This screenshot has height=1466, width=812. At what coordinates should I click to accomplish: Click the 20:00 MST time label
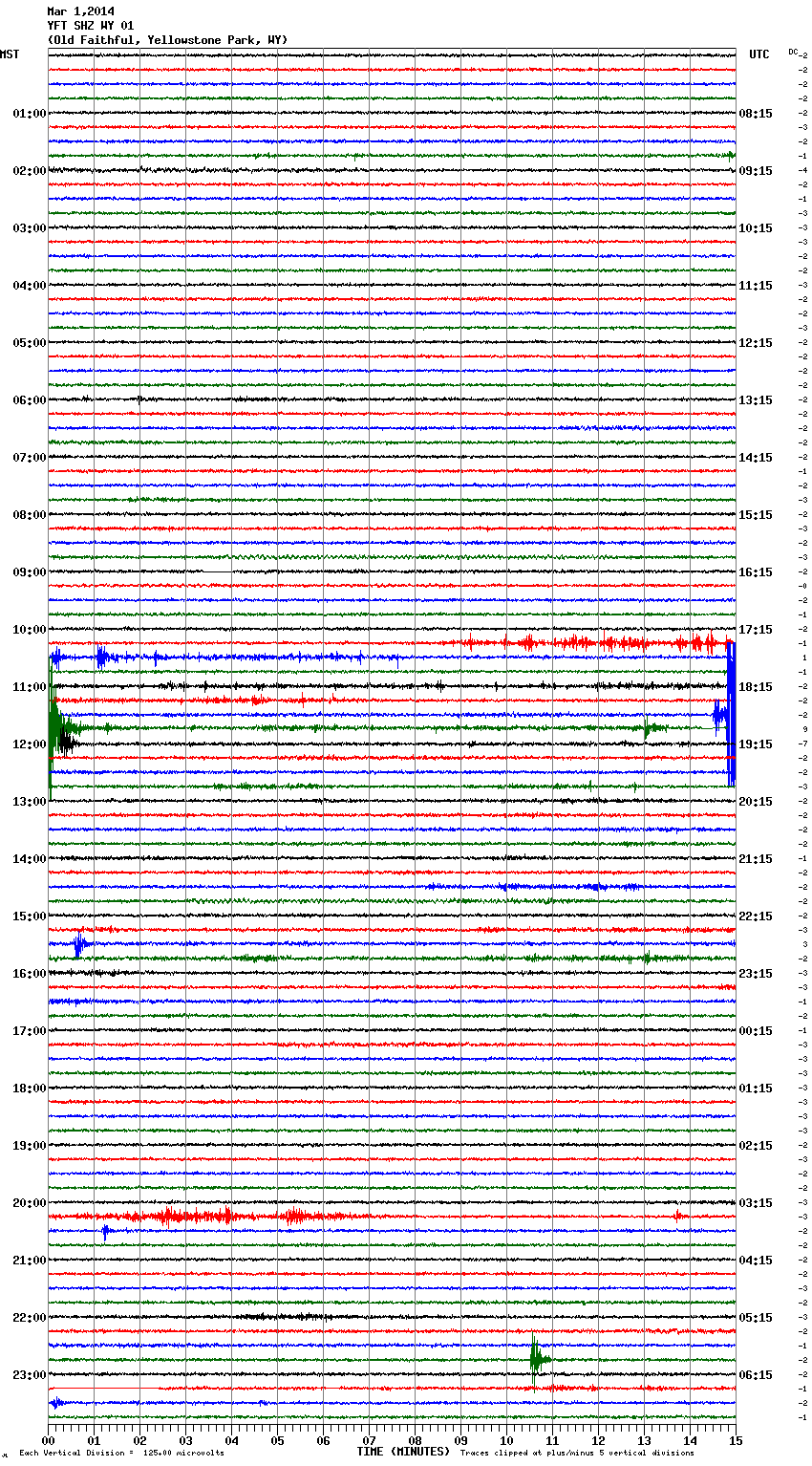tap(30, 1203)
